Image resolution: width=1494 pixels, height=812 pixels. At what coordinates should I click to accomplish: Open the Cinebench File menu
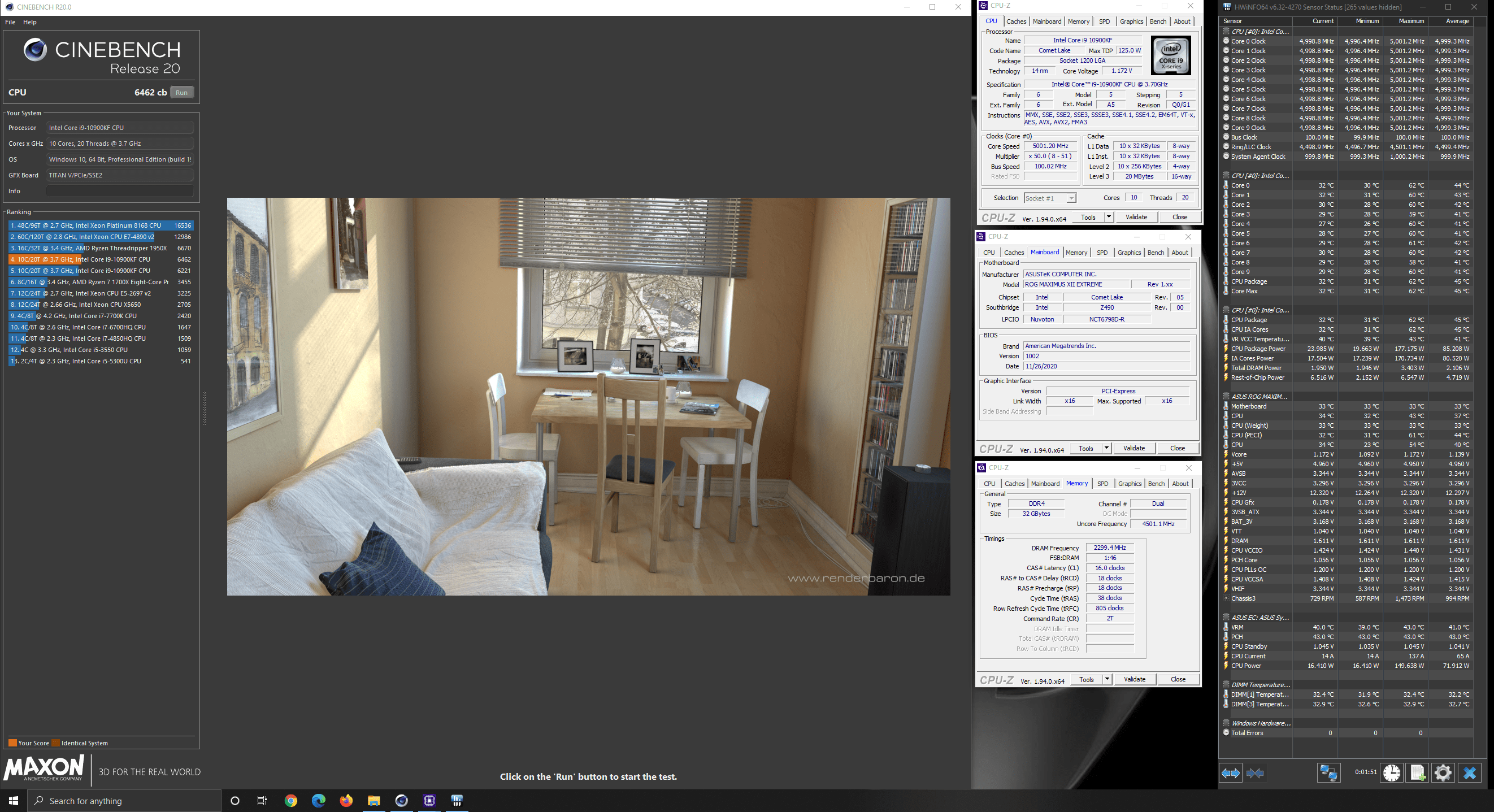point(10,22)
